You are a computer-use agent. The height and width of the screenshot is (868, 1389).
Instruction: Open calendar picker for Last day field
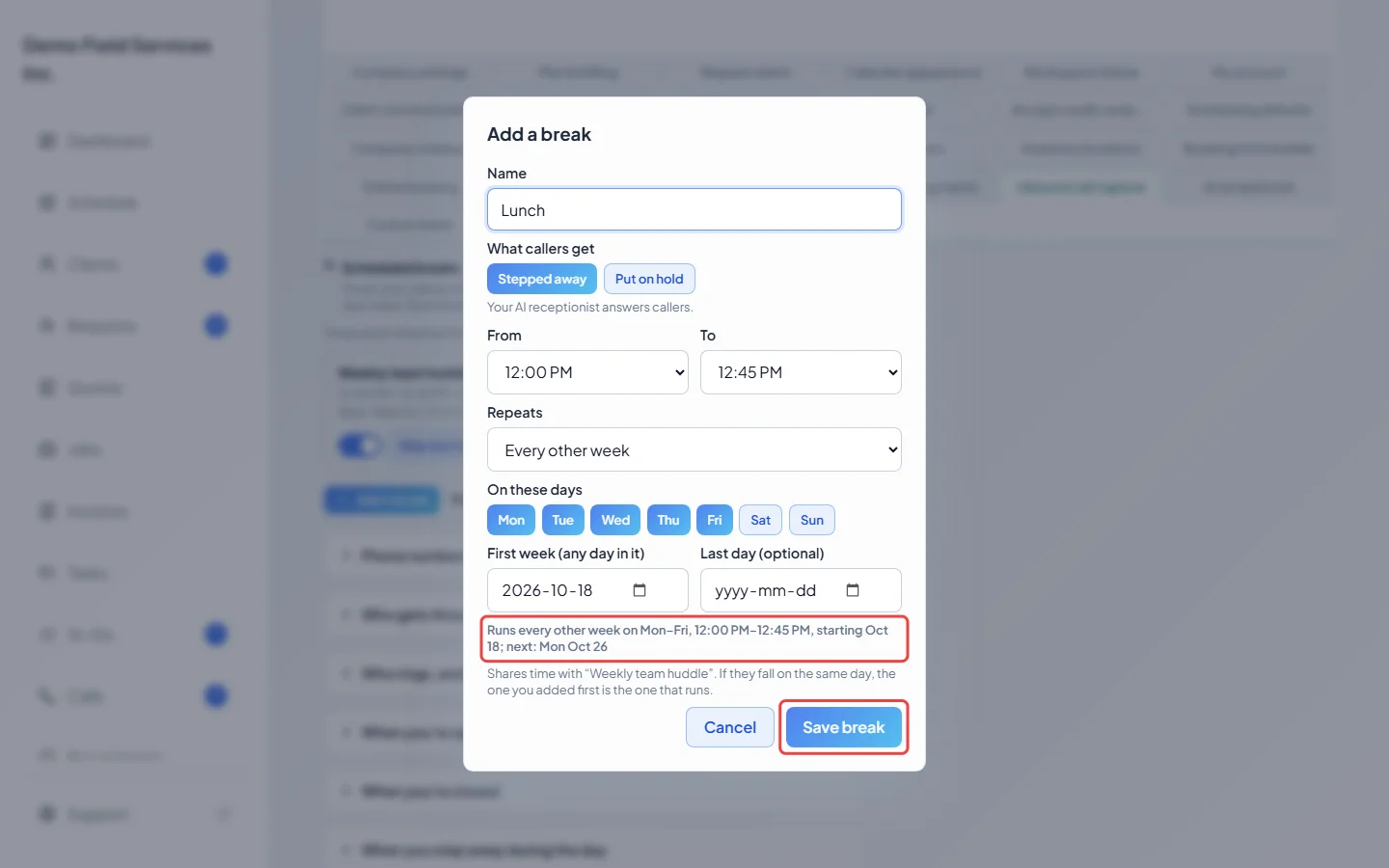pos(853,590)
